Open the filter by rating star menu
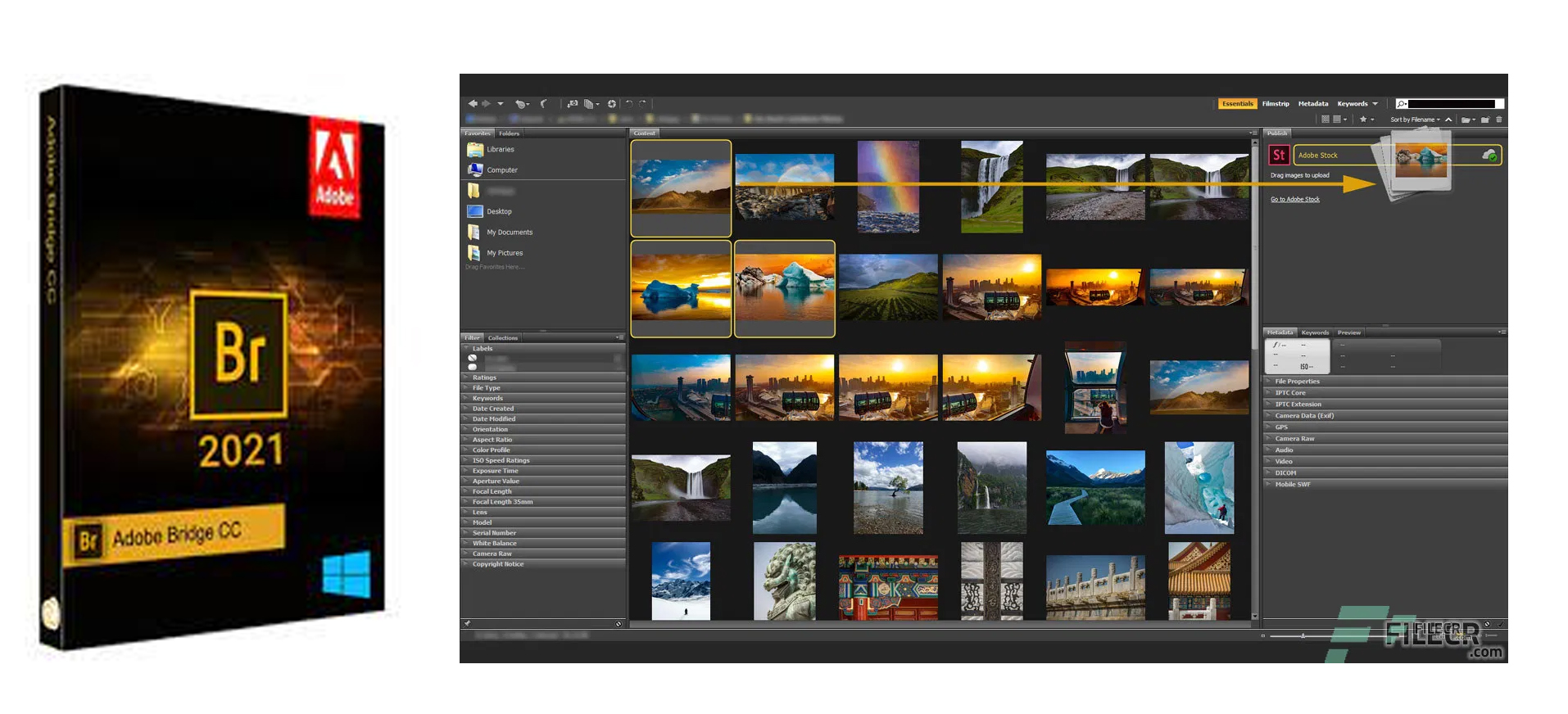This screenshot has width=1568, height=714. (x=1366, y=120)
